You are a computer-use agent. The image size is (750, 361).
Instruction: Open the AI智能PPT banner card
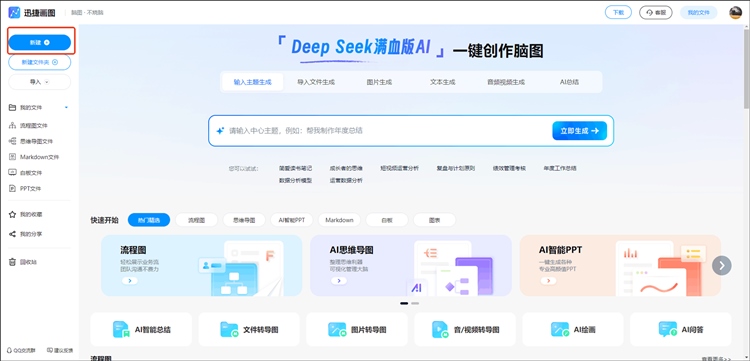620,265
